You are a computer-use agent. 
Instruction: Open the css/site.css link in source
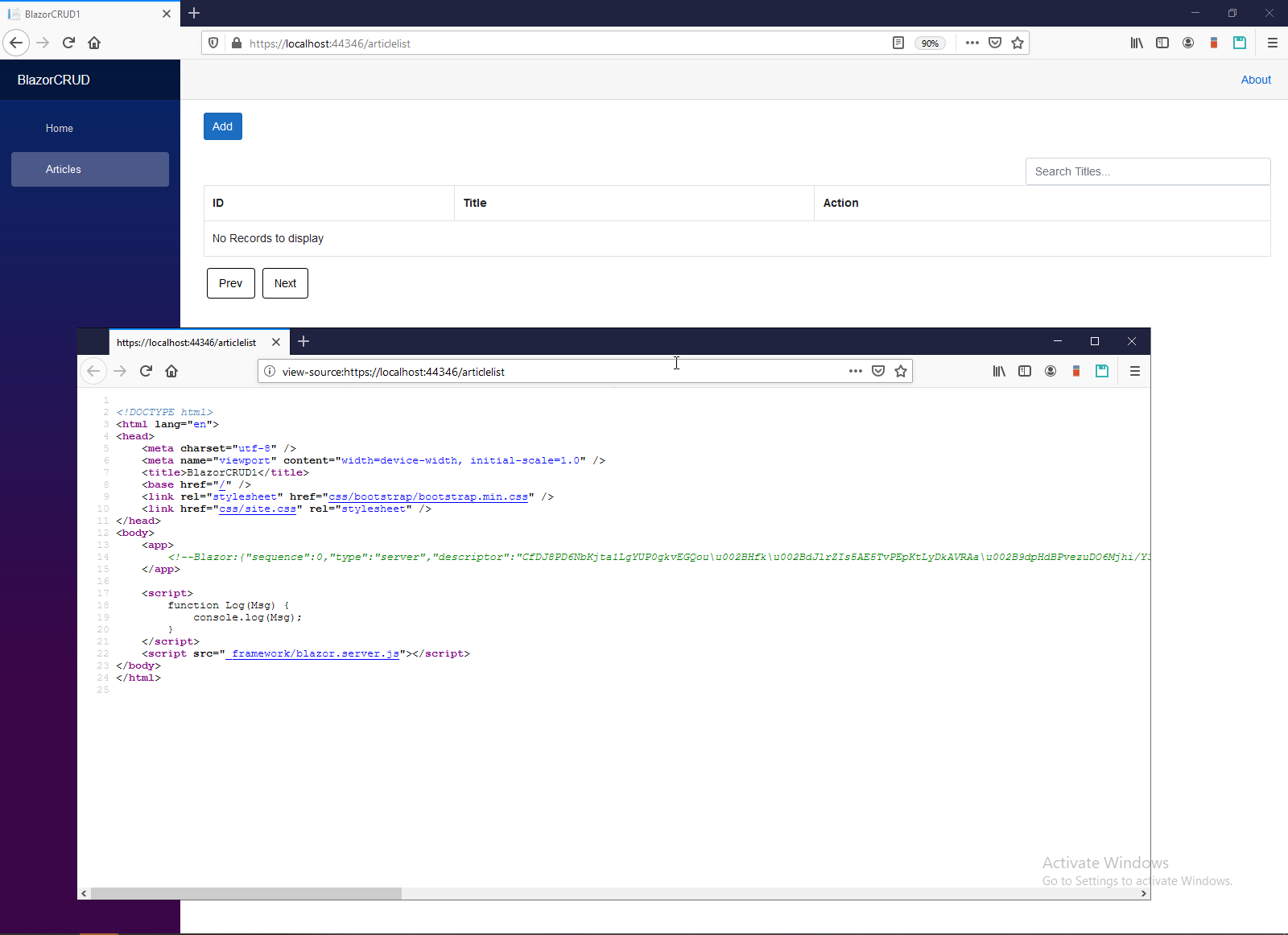point(258,509)
